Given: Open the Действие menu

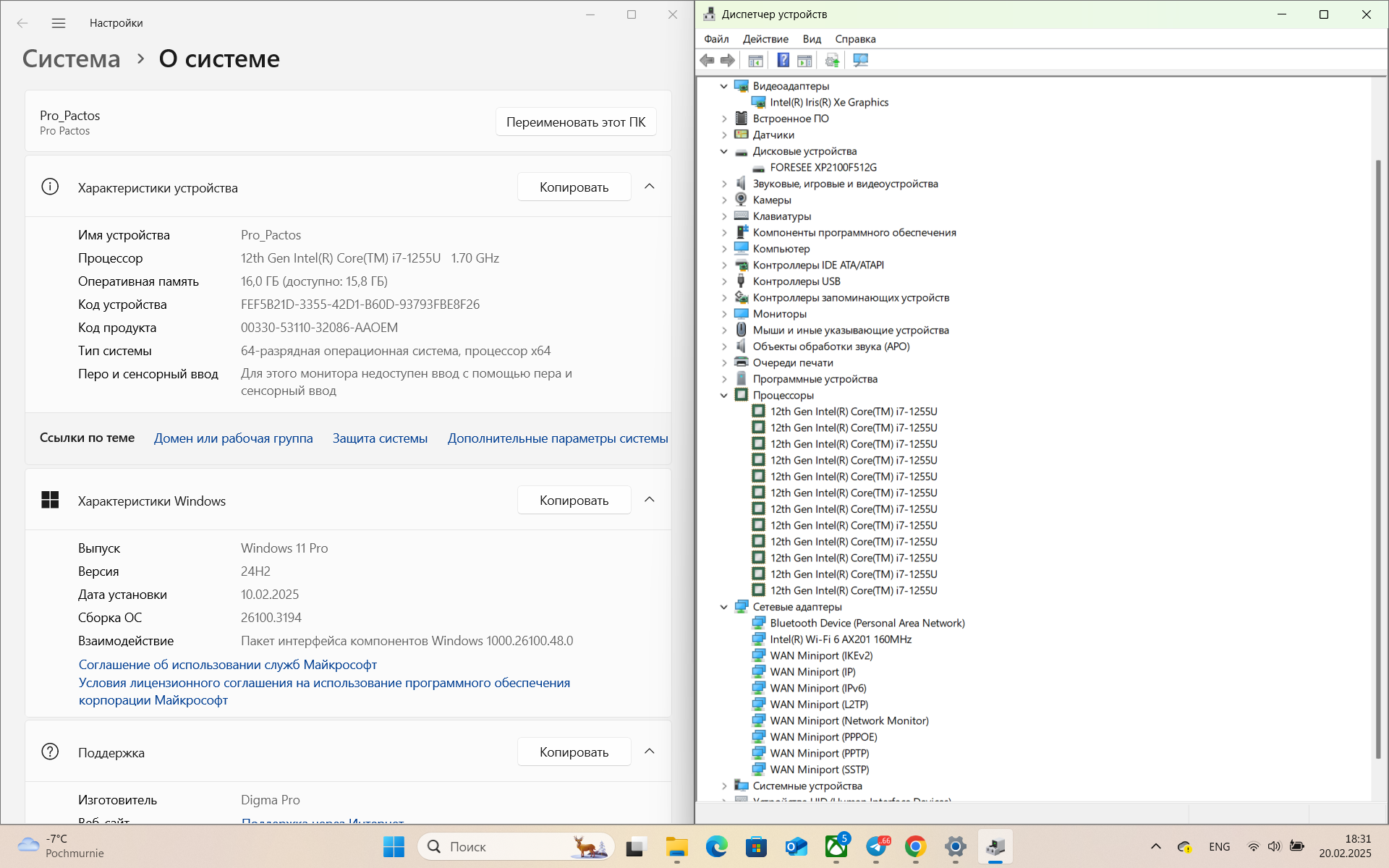Looking at the screenshot, I should 765,39.
